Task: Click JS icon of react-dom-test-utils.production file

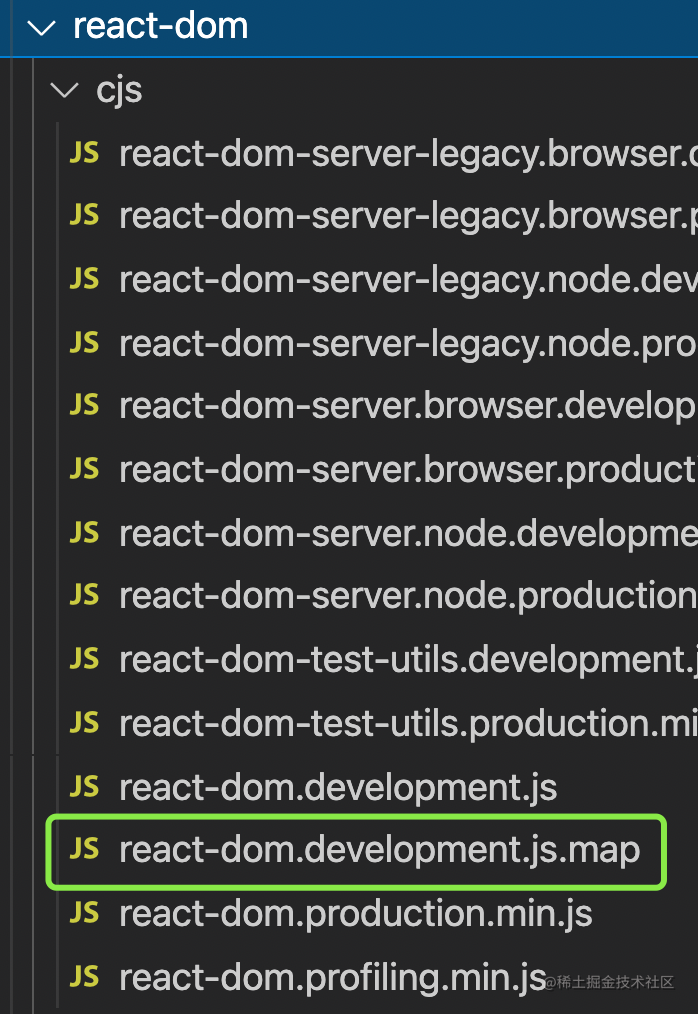Action: (x=84, y=722)
